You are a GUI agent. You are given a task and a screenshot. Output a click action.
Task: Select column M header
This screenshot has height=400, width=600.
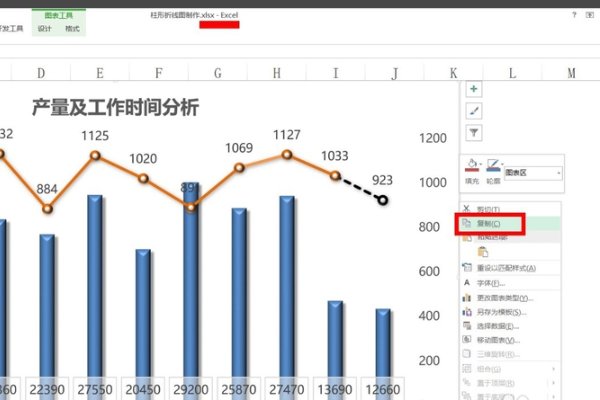pyautogui.click(x=571, y=73)
